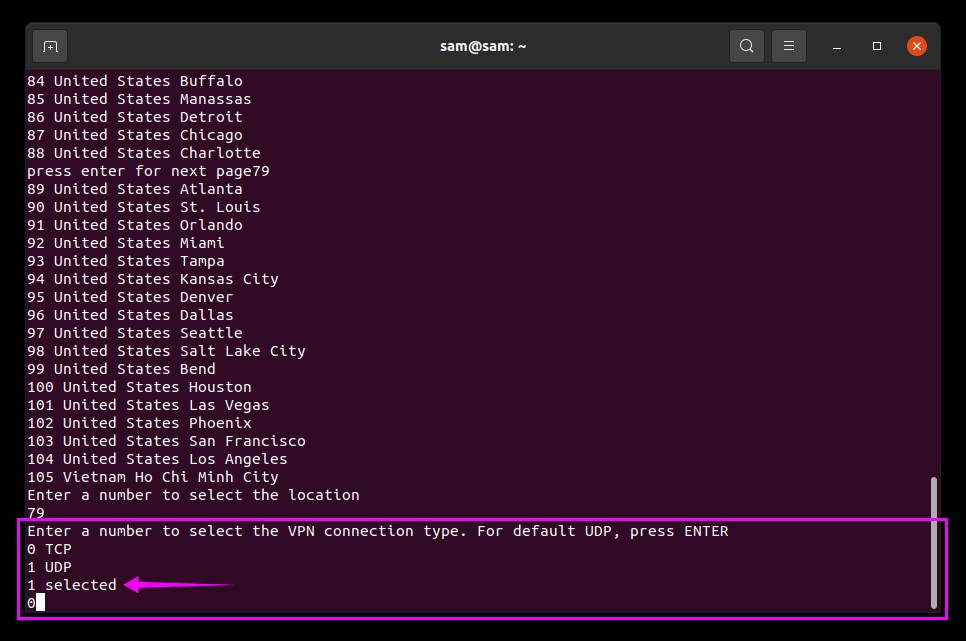966x641 pixels.
Task: Click the terminal scrollbar thumb
Action: tap(934, 542)
